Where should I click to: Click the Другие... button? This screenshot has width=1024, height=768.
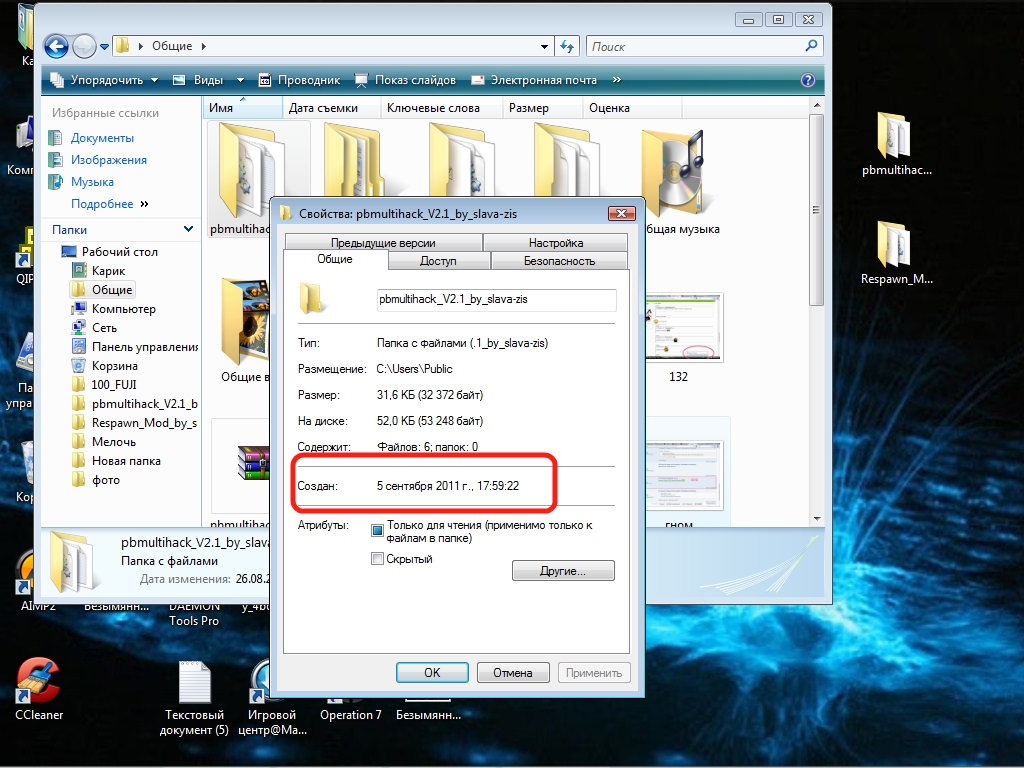[563, 571]
